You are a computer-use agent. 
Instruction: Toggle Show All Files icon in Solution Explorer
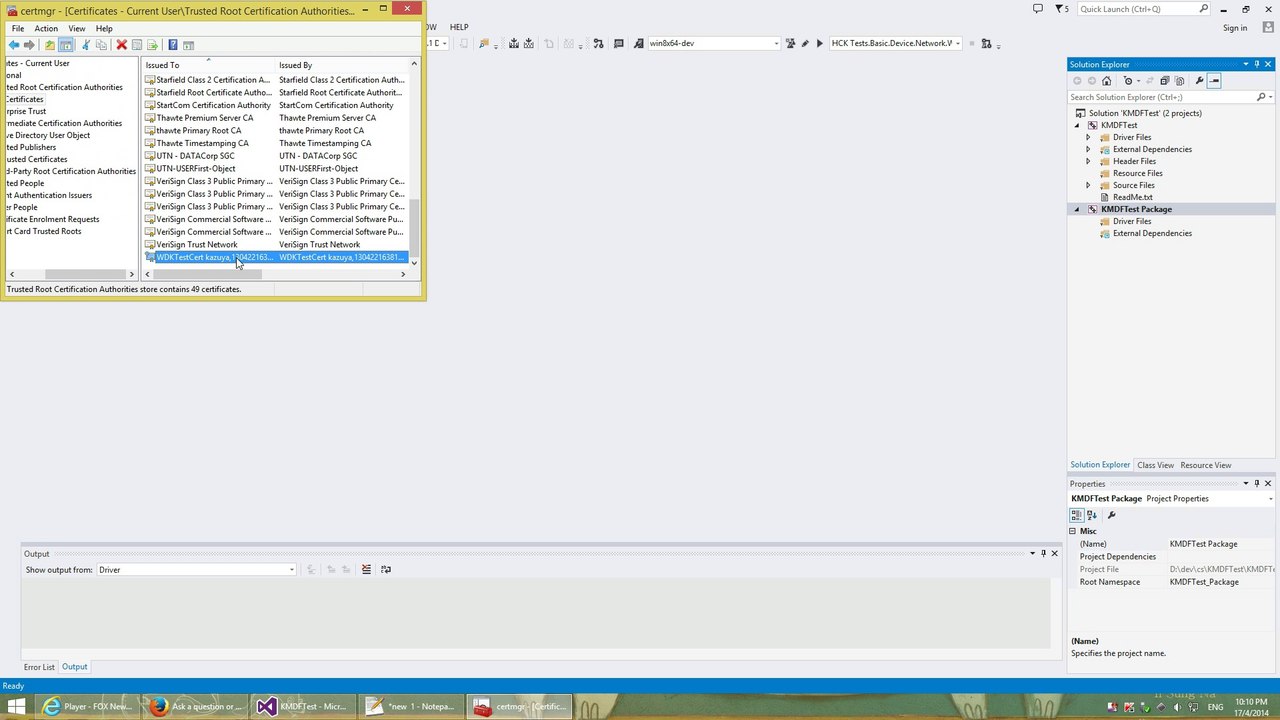pyautogui.click(x=1179, y=81)
